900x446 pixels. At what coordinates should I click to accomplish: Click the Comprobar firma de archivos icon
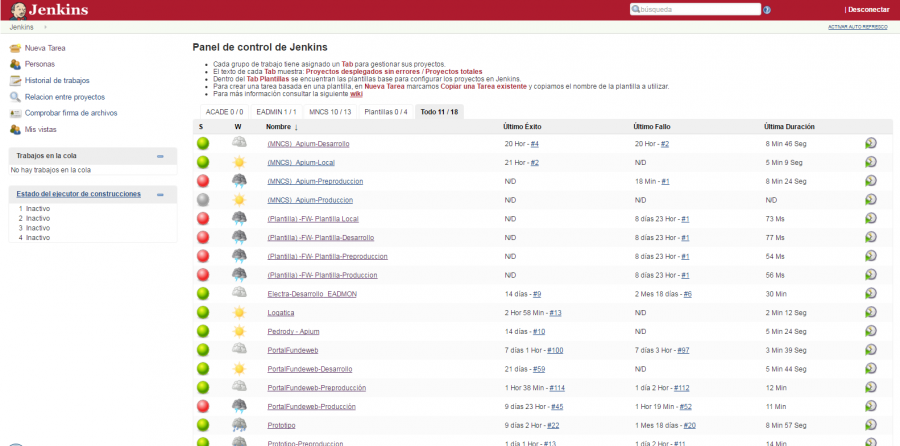pos(15,113)
